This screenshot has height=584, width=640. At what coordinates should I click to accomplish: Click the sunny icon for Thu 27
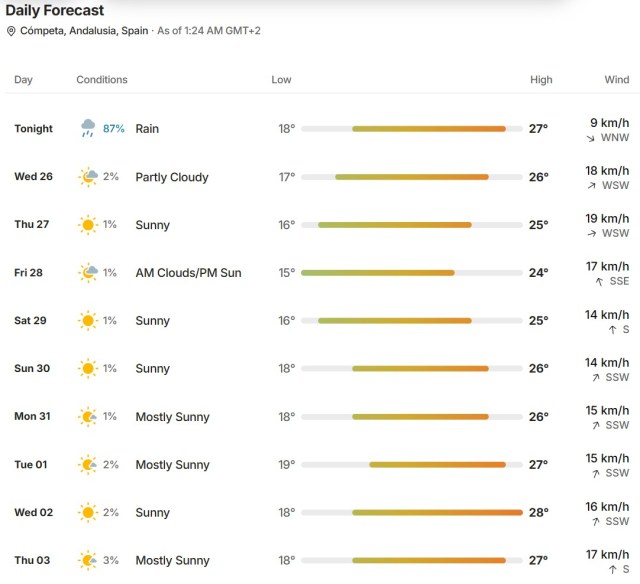[88, 225]
